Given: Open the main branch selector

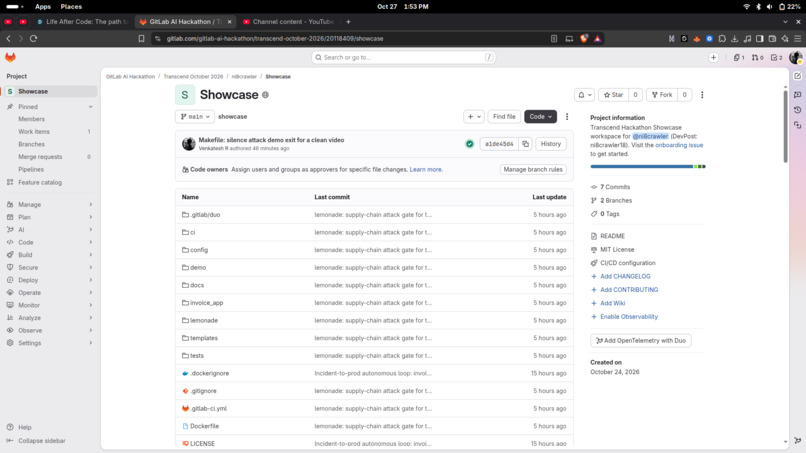Looking at the screenshot, I should coord(195,117).
